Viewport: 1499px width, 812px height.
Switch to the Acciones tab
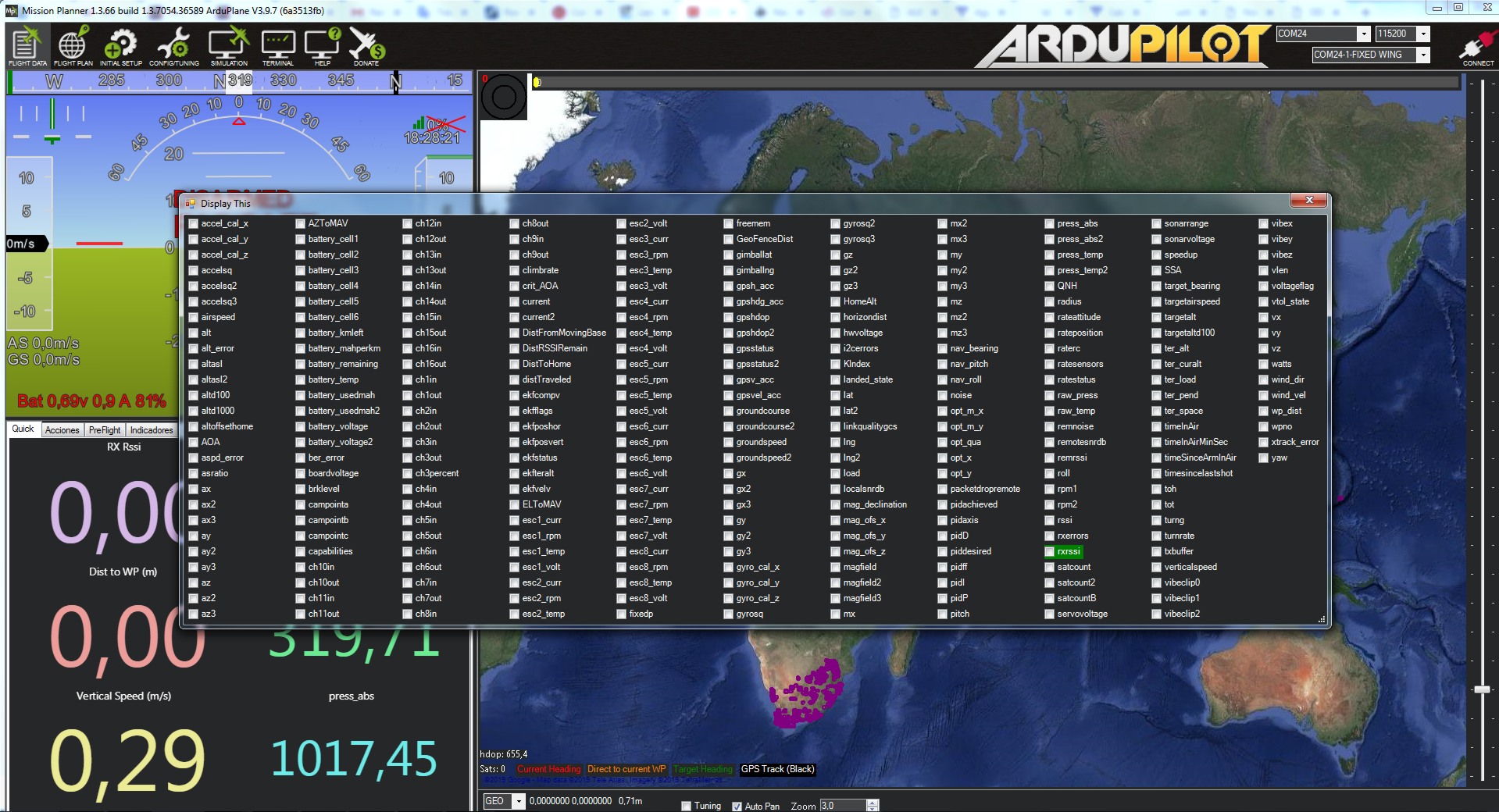point(62,430)
